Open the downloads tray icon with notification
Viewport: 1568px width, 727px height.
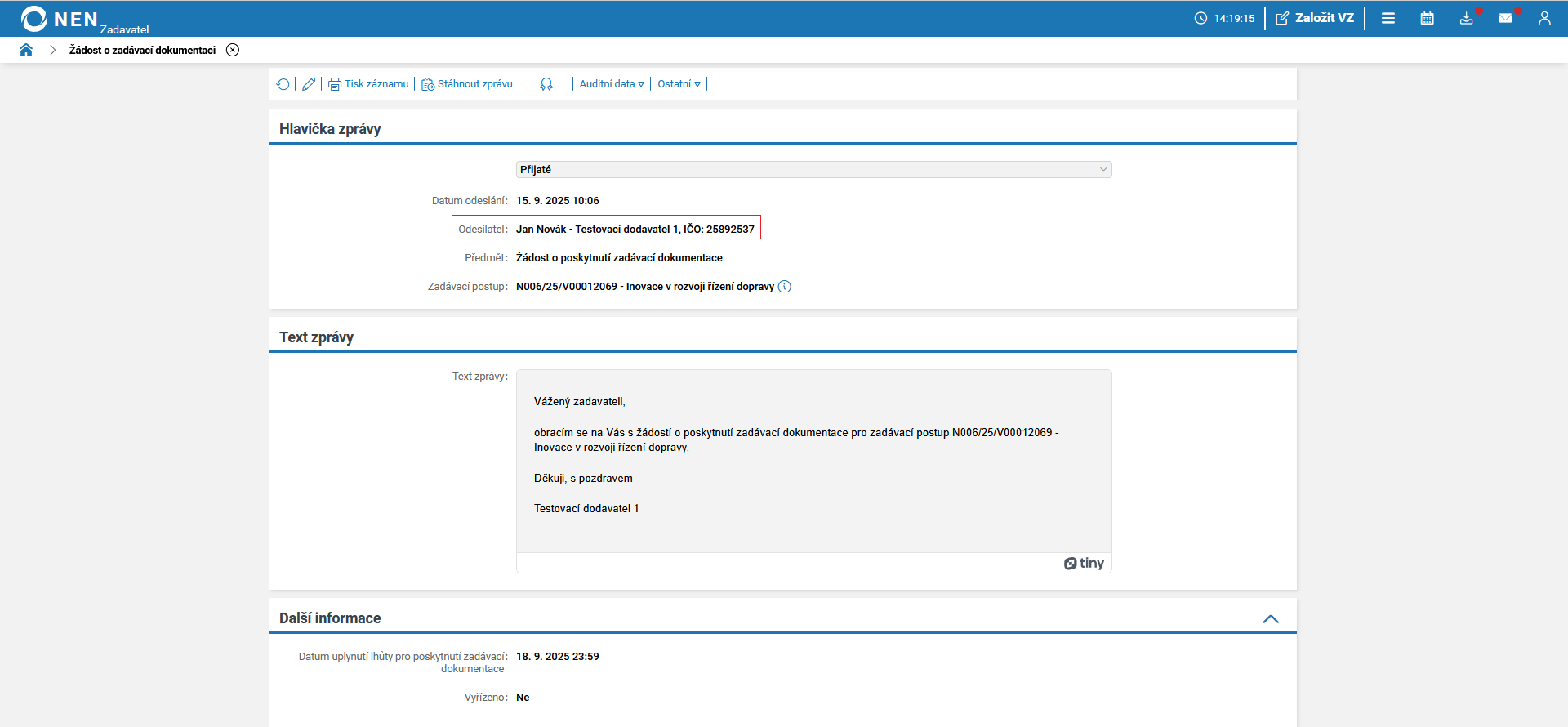point(1468,18)
